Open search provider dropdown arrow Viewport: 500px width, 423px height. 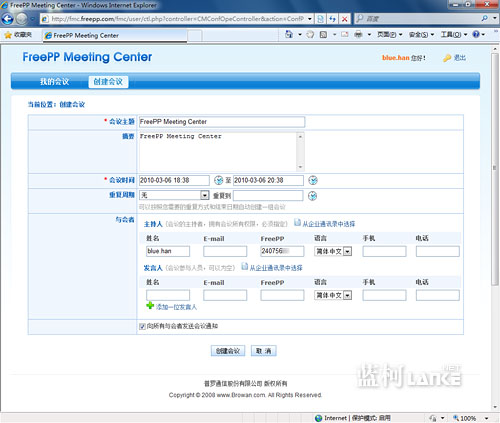pos(494,18)
